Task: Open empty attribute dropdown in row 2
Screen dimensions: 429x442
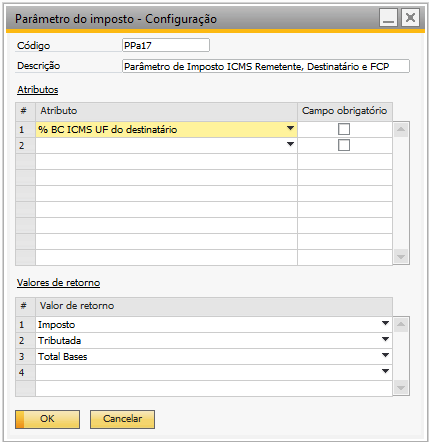Action: tap(290, 144)
